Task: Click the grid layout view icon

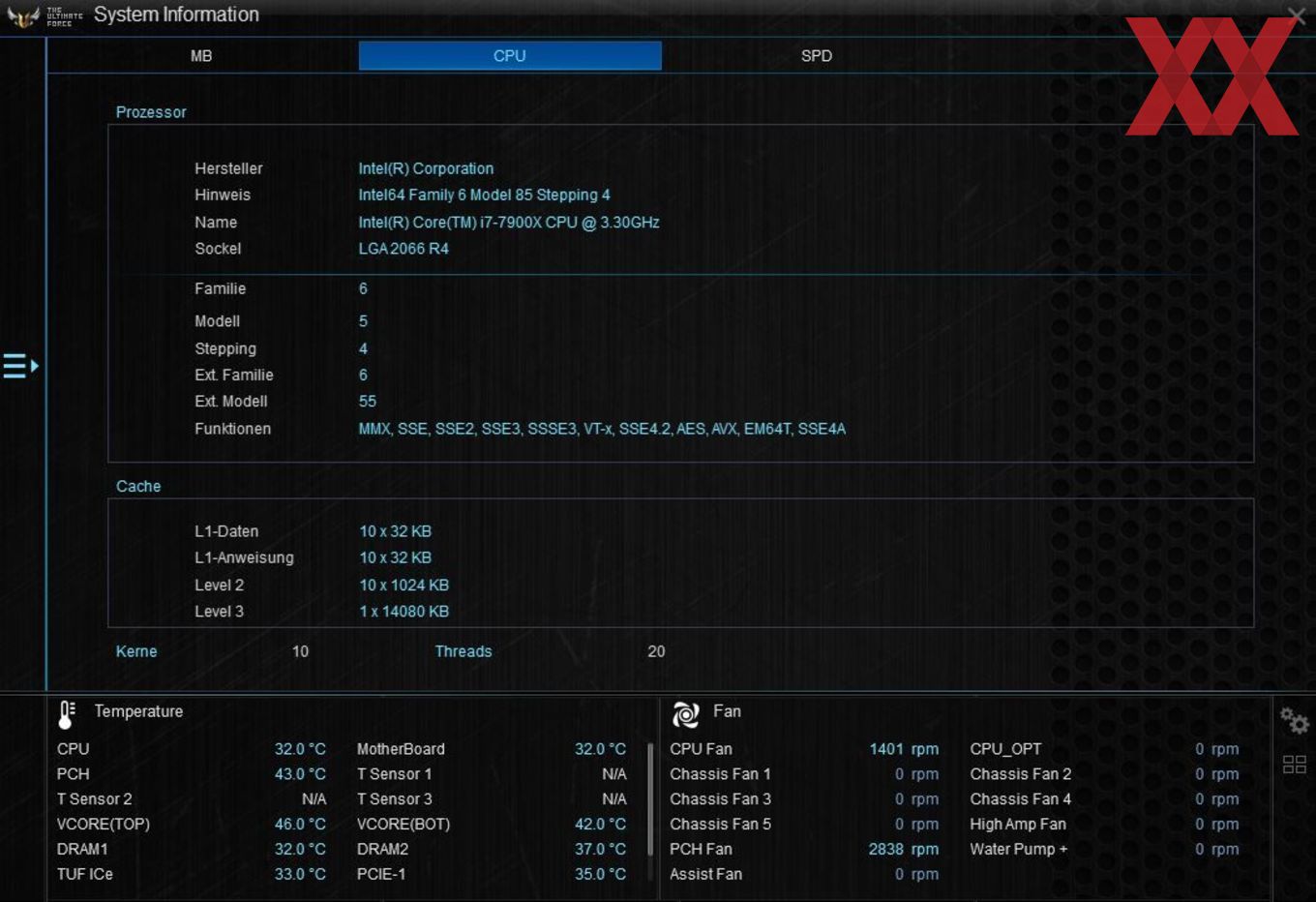Action: pyautogui.click(x=1295, y=765)
